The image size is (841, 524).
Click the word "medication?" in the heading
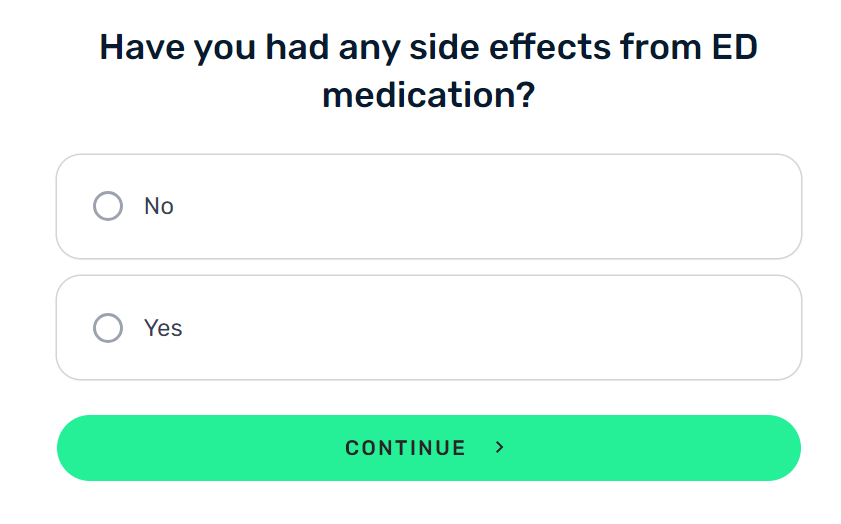click(x=429, y=95)
